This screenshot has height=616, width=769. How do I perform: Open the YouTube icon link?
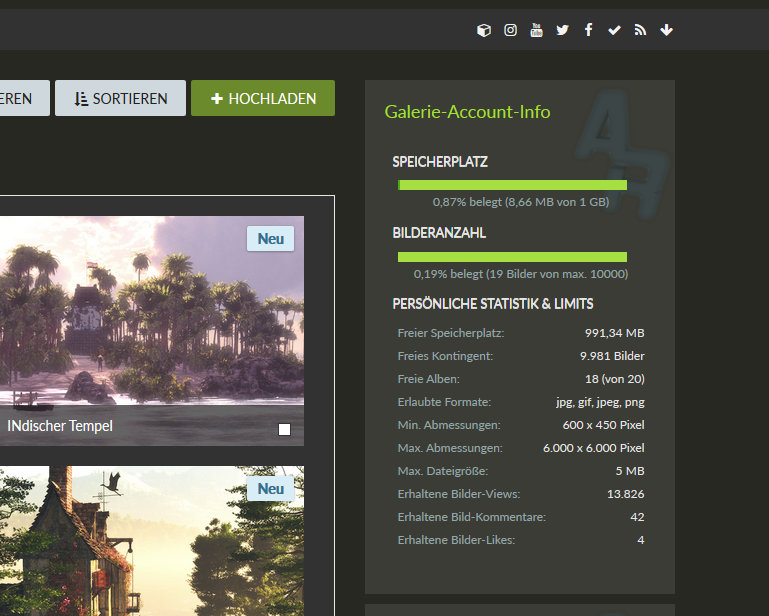[x=536, y=30]
